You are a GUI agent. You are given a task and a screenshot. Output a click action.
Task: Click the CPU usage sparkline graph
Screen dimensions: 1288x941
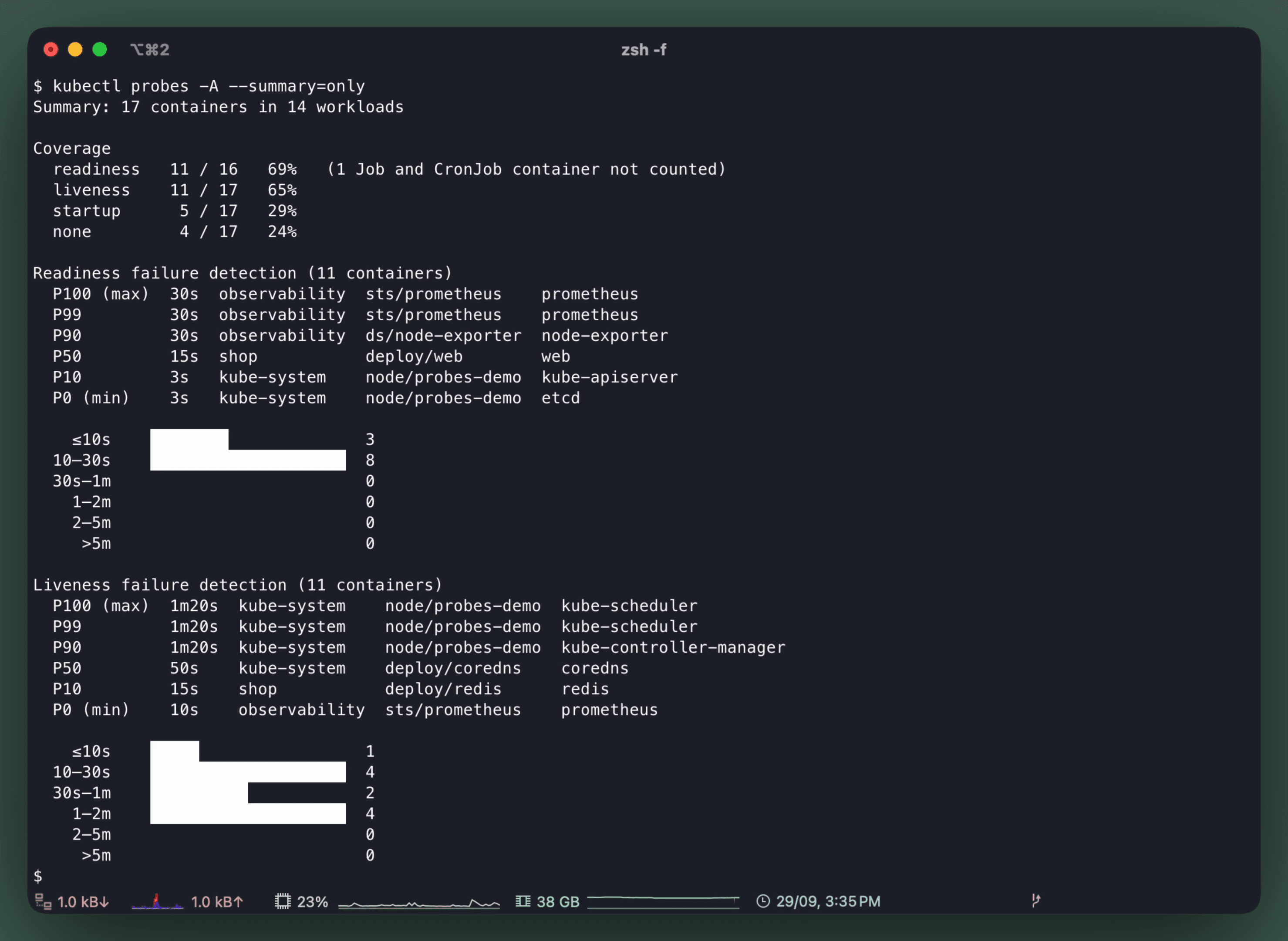point(419,904)
